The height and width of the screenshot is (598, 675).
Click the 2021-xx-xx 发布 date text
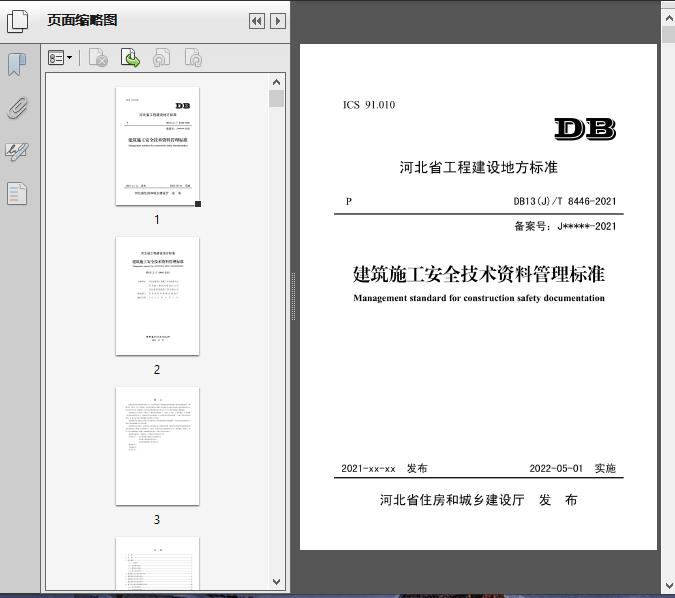coord(384,468)
